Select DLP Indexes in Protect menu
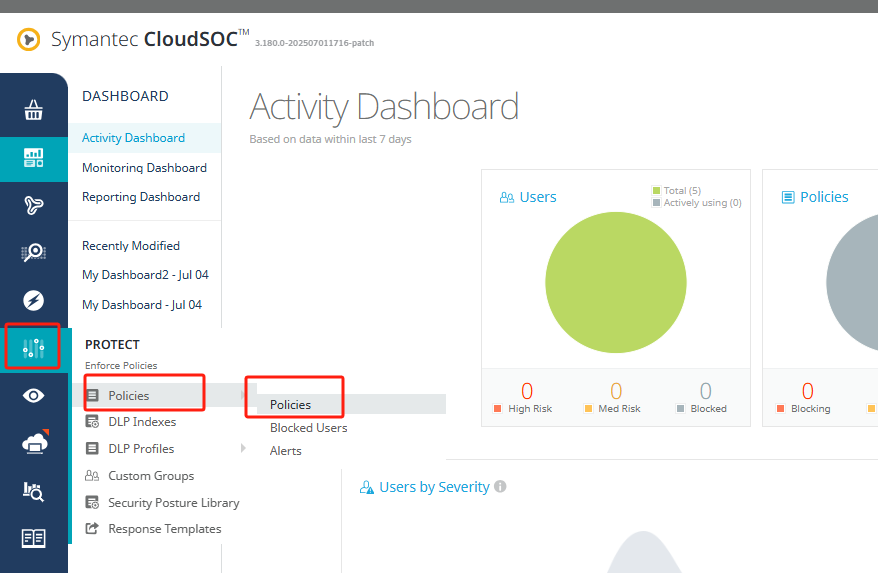878x573 pixels. (142, 422)
